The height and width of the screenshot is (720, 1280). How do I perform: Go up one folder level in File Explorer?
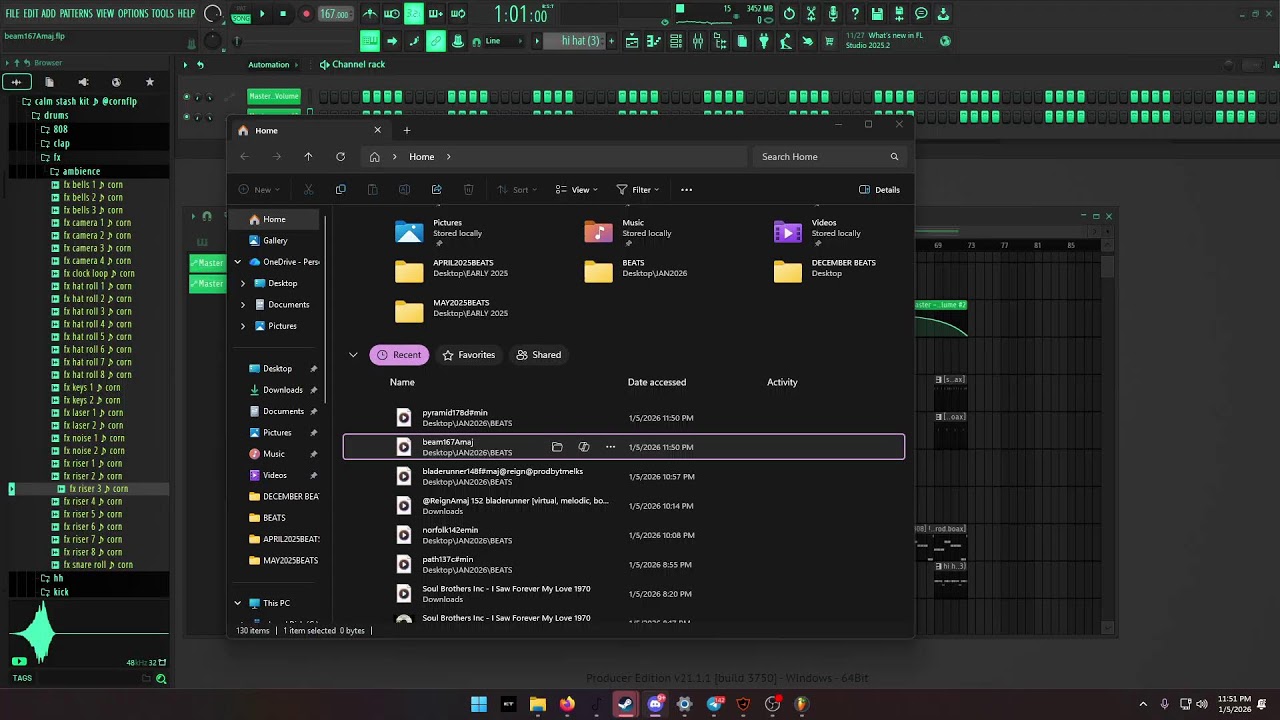tap(308, 157)
